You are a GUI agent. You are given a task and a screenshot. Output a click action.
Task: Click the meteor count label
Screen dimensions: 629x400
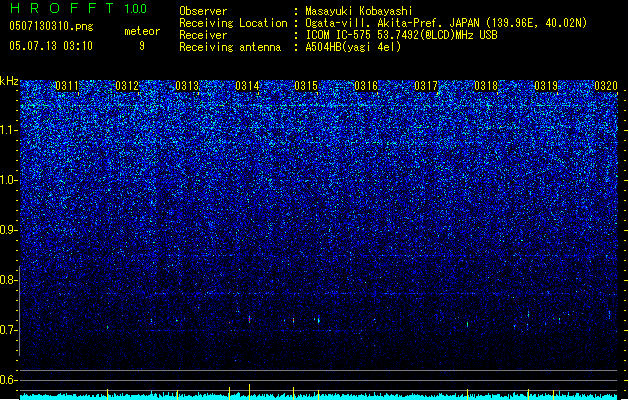coord(142,31)
